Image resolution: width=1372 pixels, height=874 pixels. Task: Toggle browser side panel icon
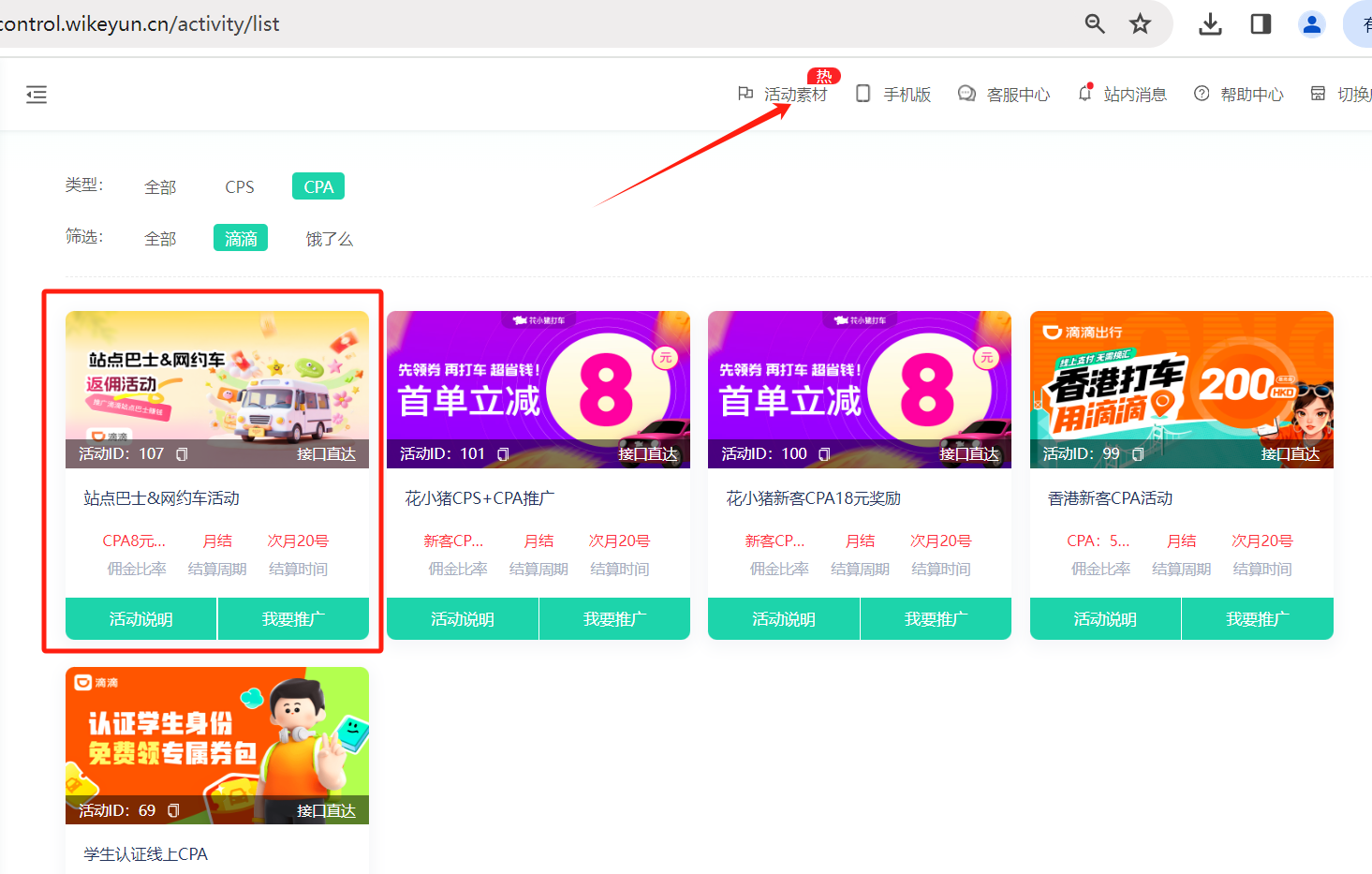(x=1261, y=23)
